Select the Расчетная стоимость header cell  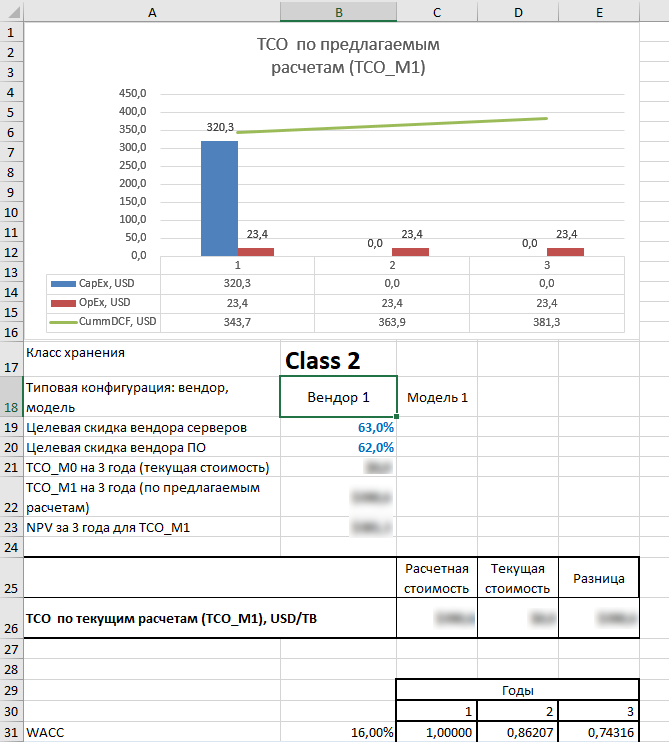(x=437, y=578)
